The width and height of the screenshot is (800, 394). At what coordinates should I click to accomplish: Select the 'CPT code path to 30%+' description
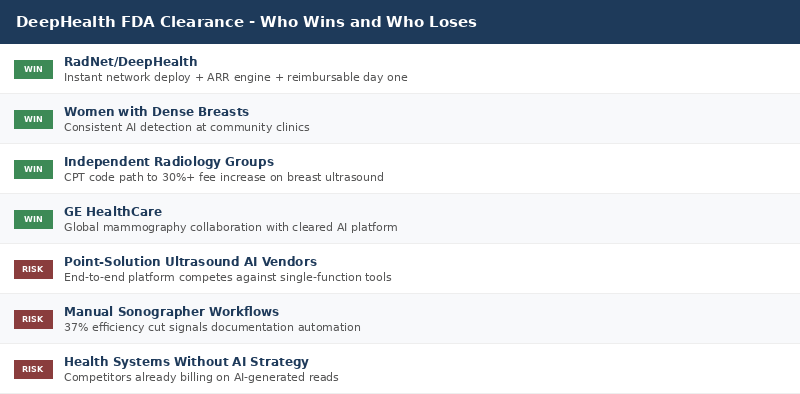[224, 178]
